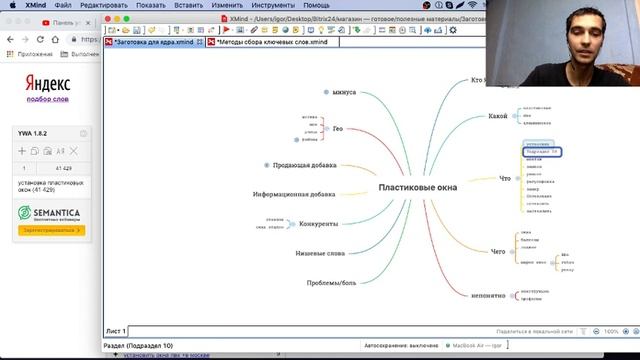Click the 100% zoom level value
Image resolution: width=640 pixels, height=360 pixels.
pos(611,331)
